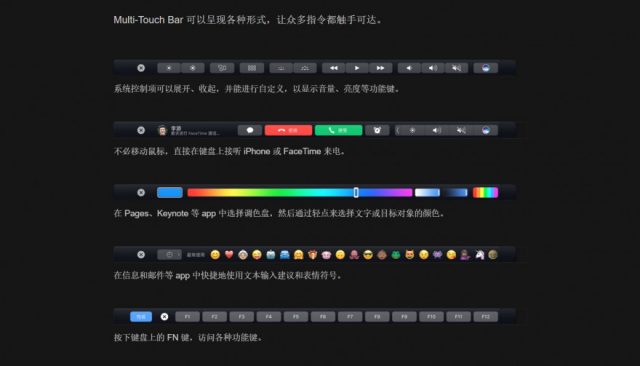Tap the message reply bubble icon
640x366 pixels.
(x=250, y=130)
